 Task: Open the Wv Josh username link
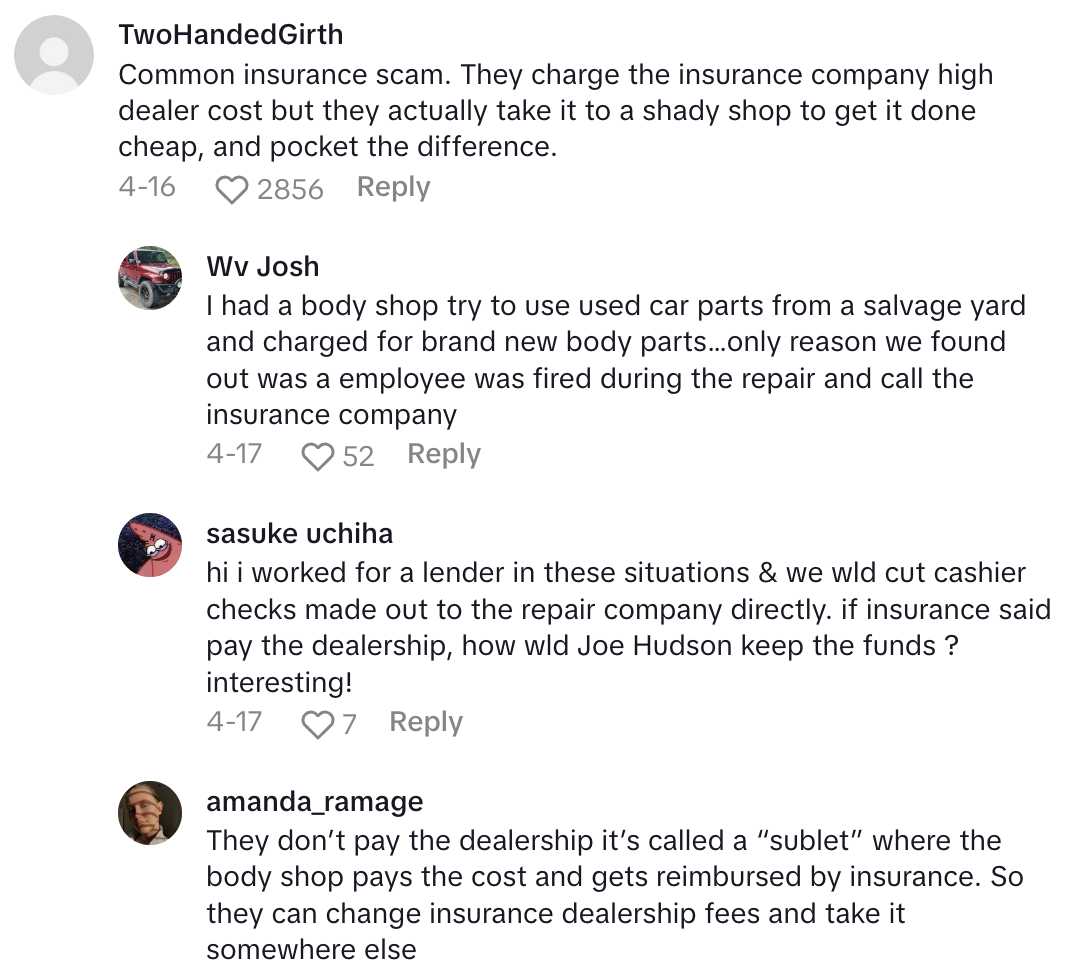pyautogui.click(x=262, y=267)
